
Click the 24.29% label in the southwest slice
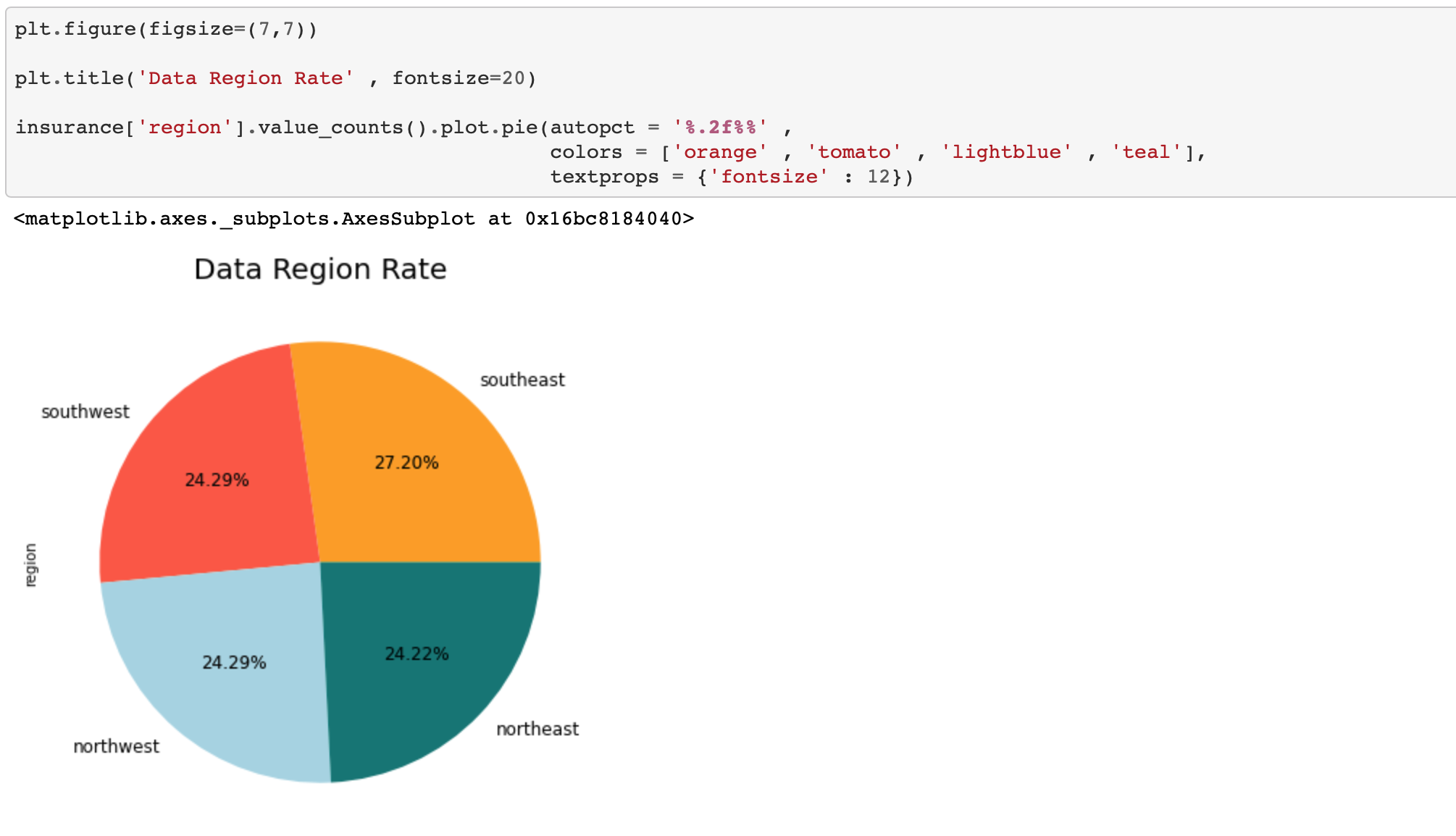click(x=217, y=480)
